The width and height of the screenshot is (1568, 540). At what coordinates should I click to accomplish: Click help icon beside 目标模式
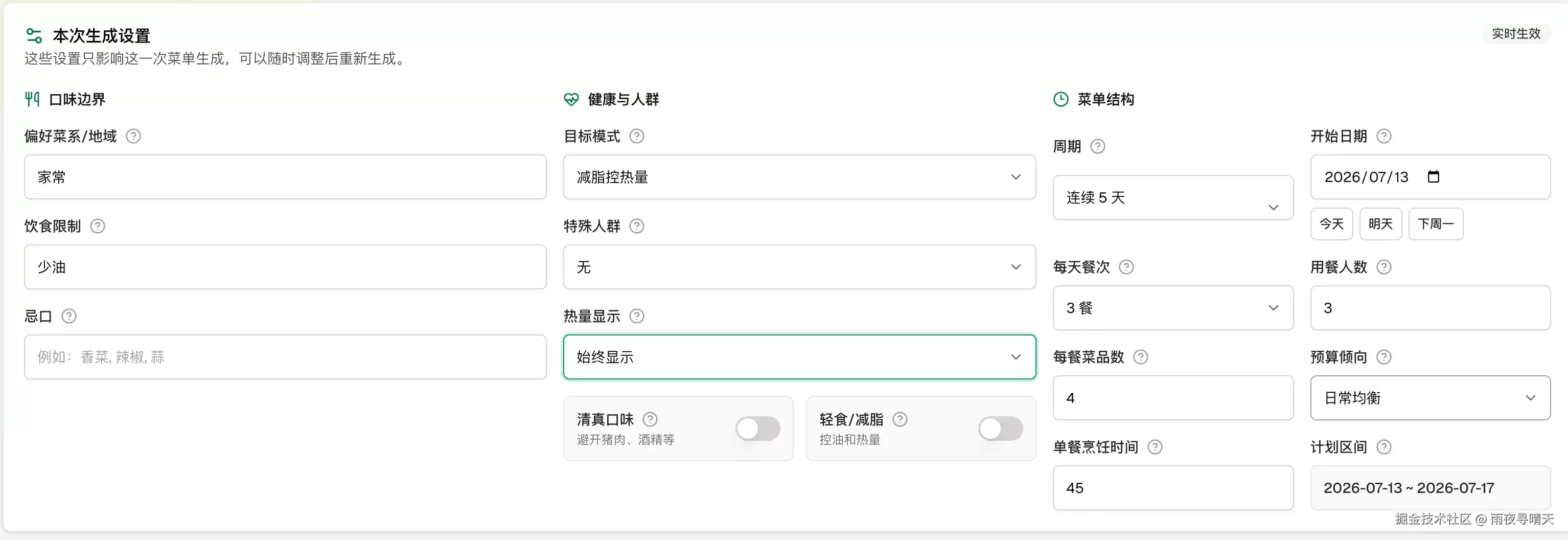[636, 136]
